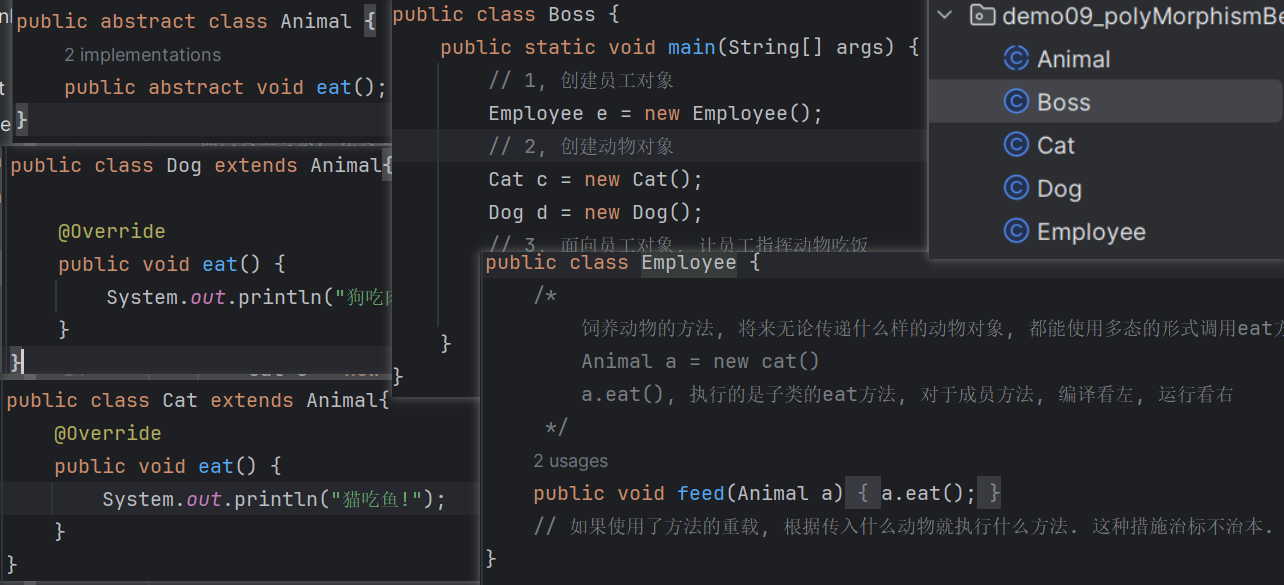Click the class icon beside Dog in tree
Image resolution: width=1284 pixels, height=585 pixels.
[x=1016, y=188]
